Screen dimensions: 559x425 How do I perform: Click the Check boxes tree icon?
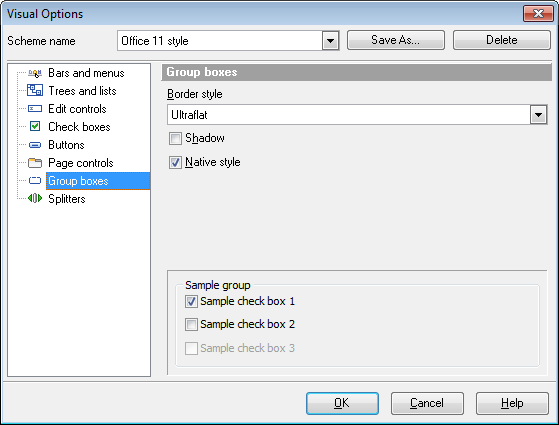click(35, 126)
